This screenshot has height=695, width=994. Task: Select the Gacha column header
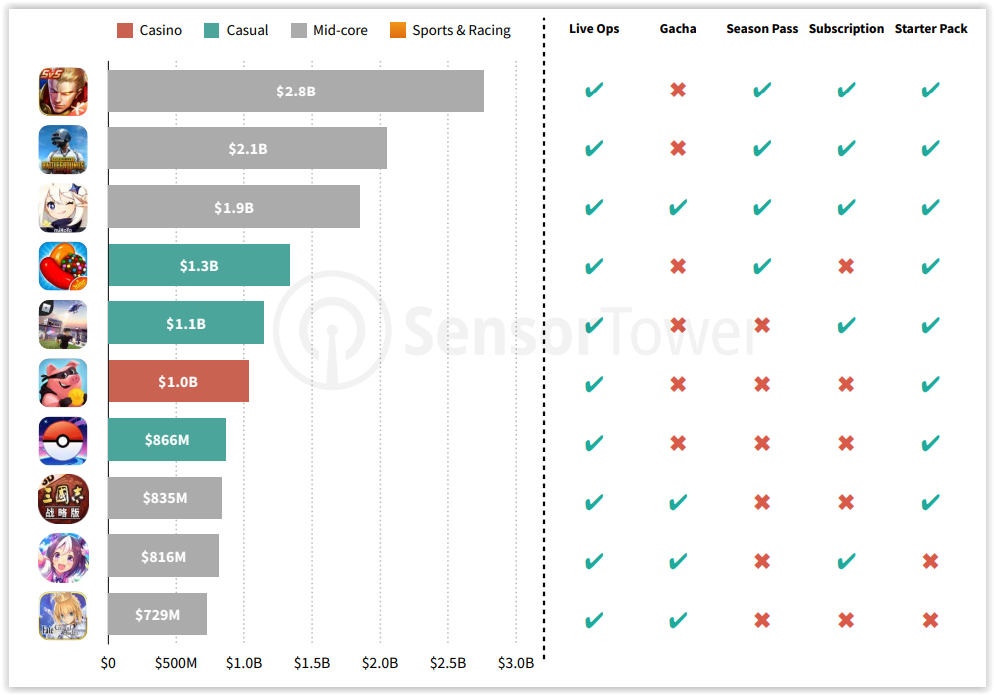678,29
